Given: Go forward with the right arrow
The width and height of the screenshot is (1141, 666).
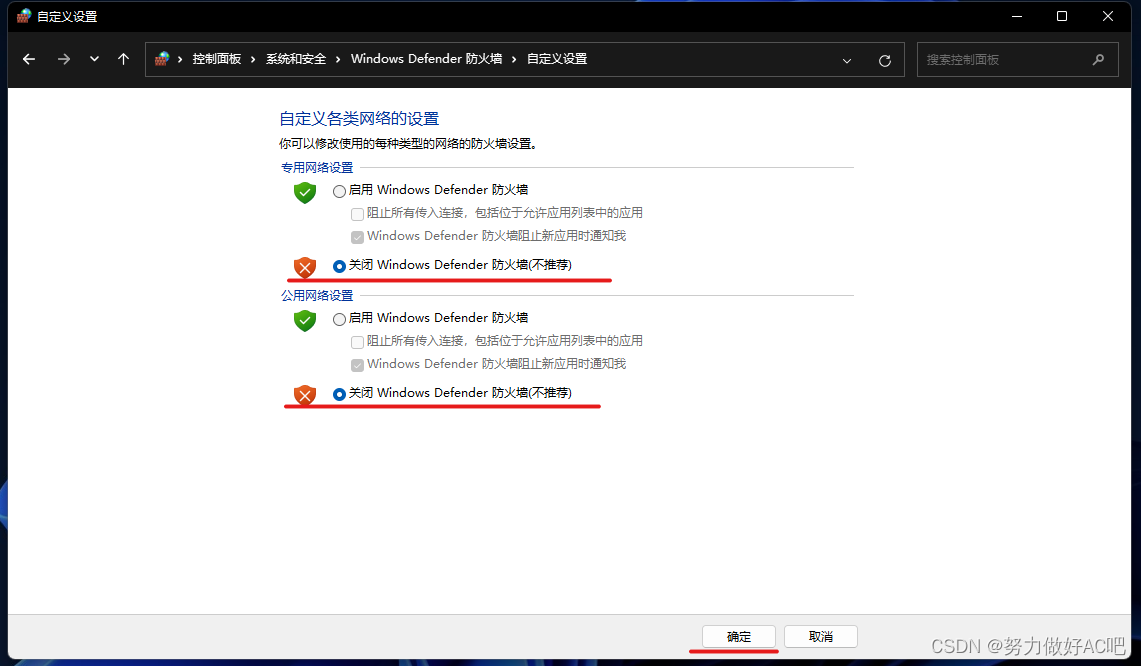Looking at the screenshot, I should point(64,60).
